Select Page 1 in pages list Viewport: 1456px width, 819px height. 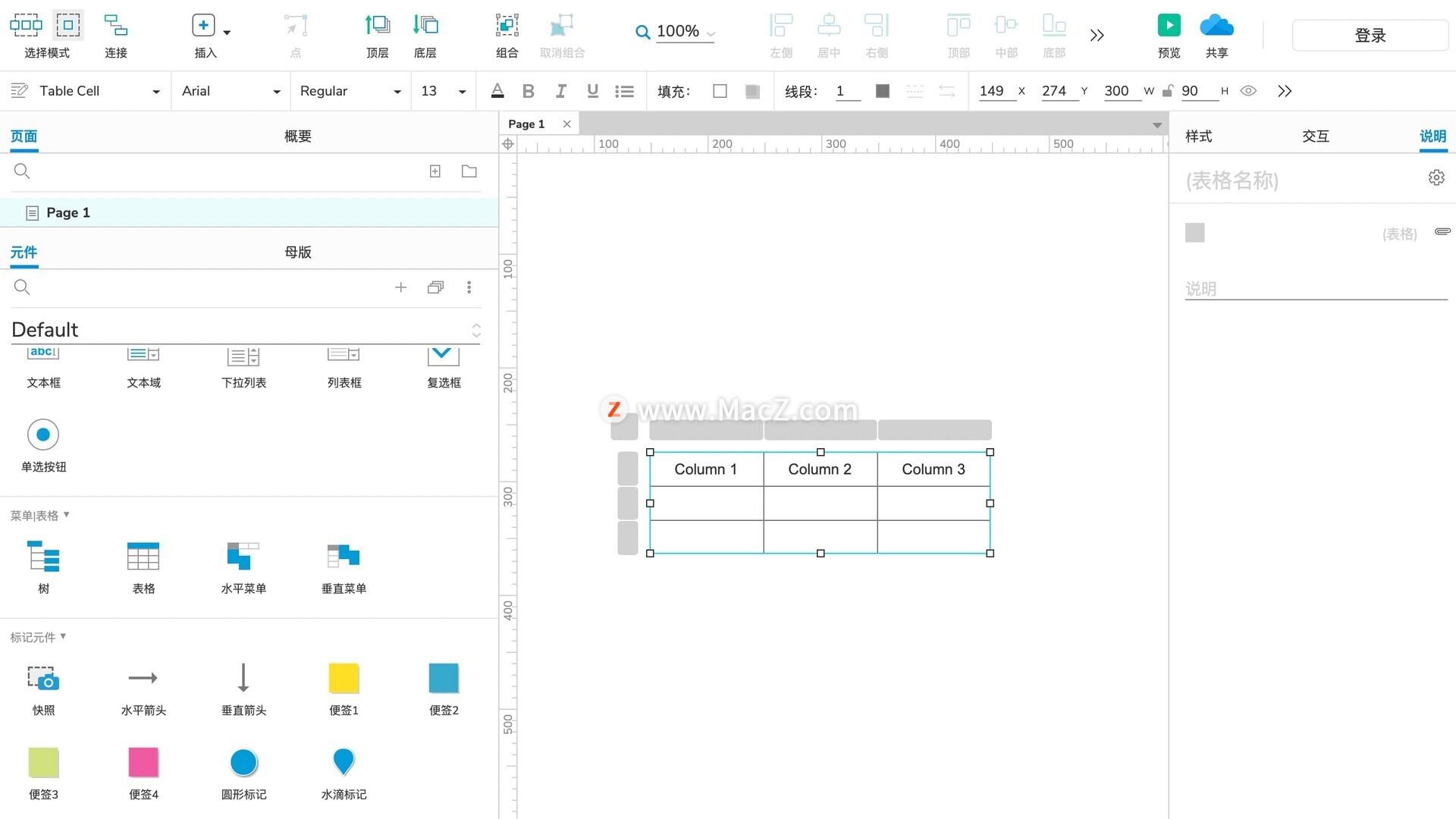coord(68,213)
